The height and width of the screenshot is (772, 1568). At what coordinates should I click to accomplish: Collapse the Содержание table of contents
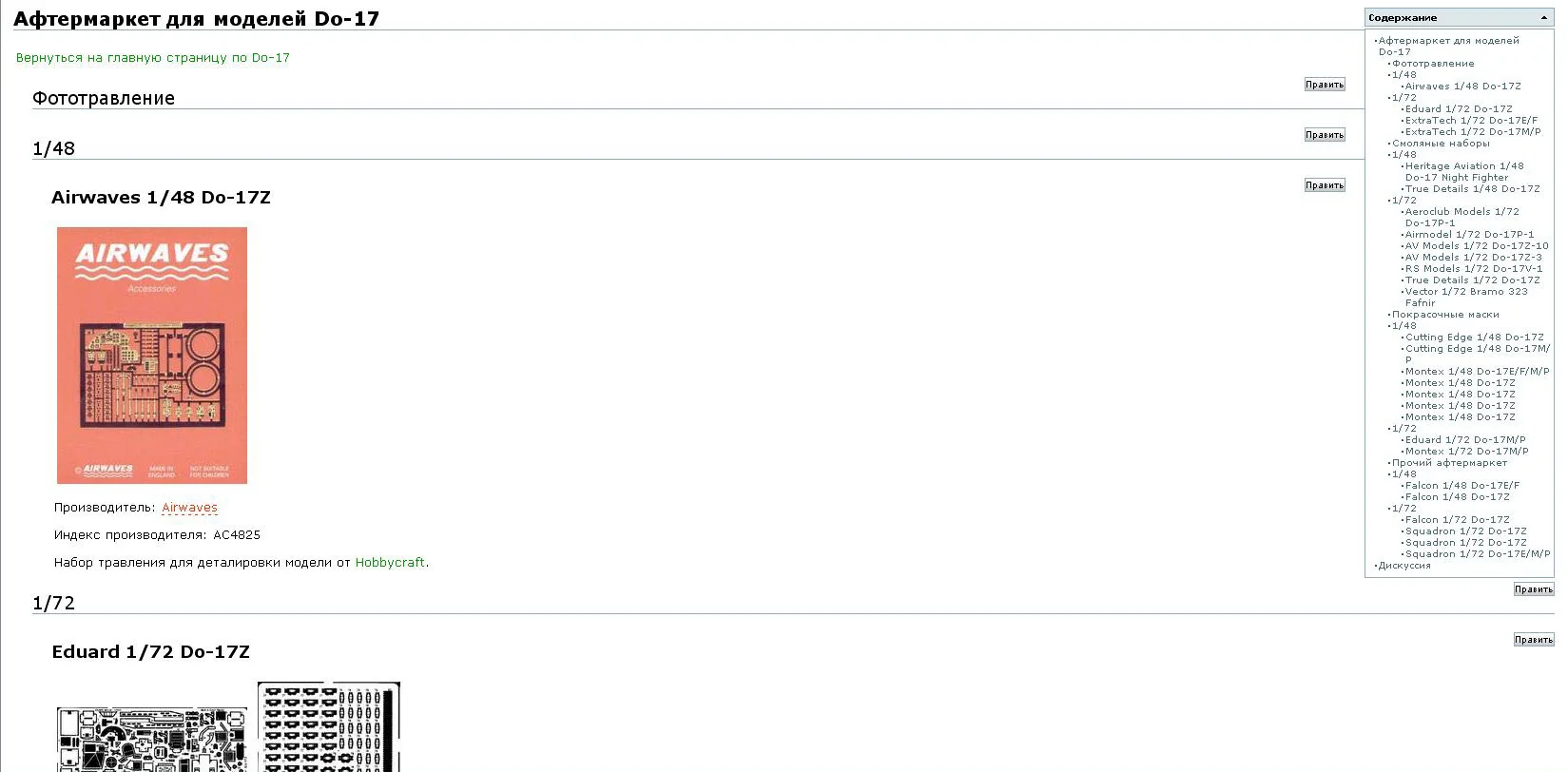[x=1543, y=18]
